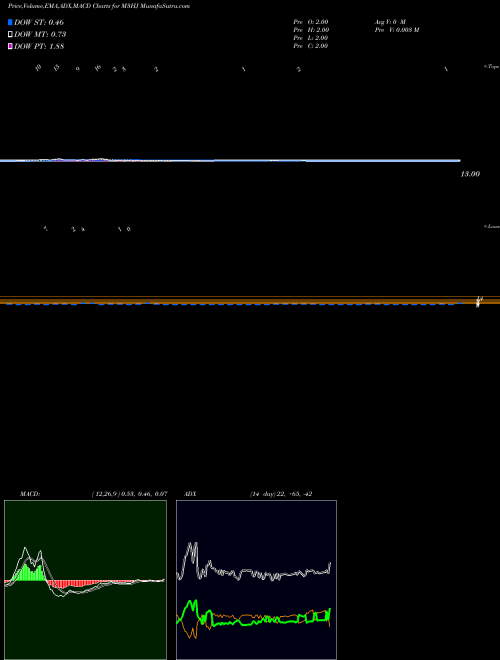The height and width of the screenshot is (660, 500).
Task: Click the 13.00 price axis label
Action: tap(470, 174)
